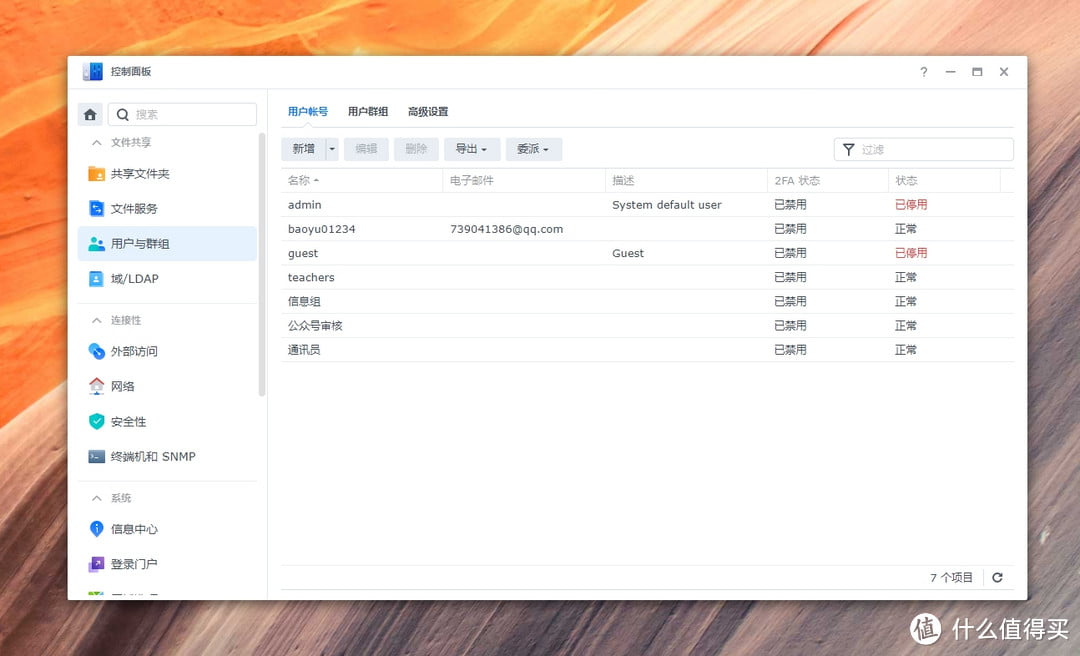Switch to the 用户群组 tab
This screenshot has width=1080, height=656.
[x=368, y=111]
